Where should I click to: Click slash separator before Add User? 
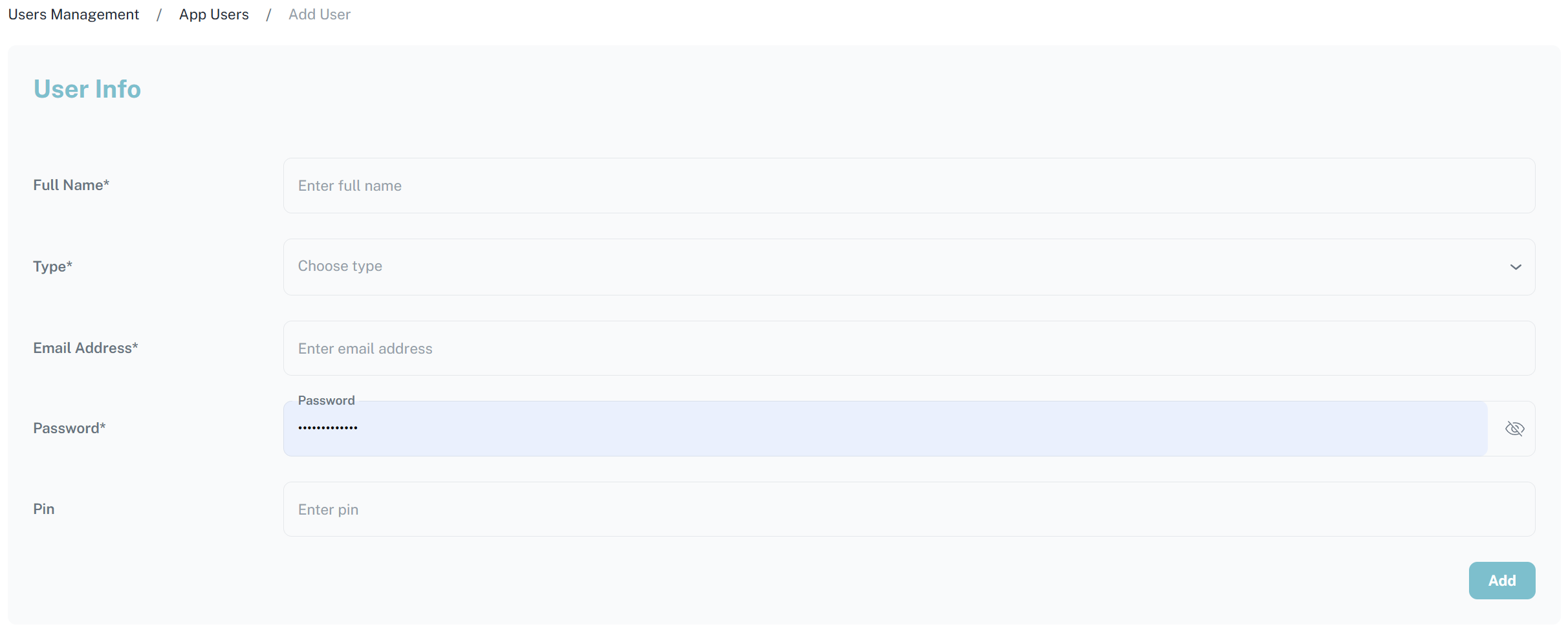(x=268, y=14)
